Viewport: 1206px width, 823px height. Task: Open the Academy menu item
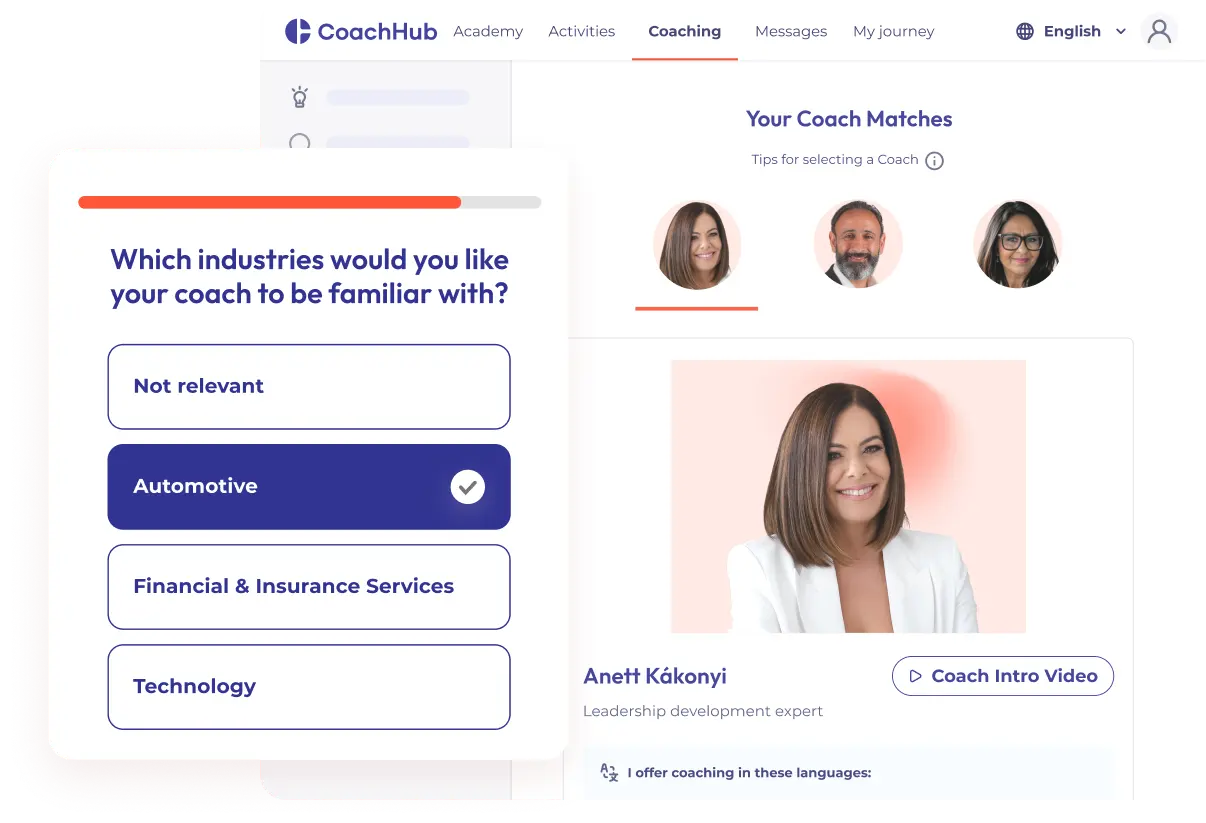point(488,32)
